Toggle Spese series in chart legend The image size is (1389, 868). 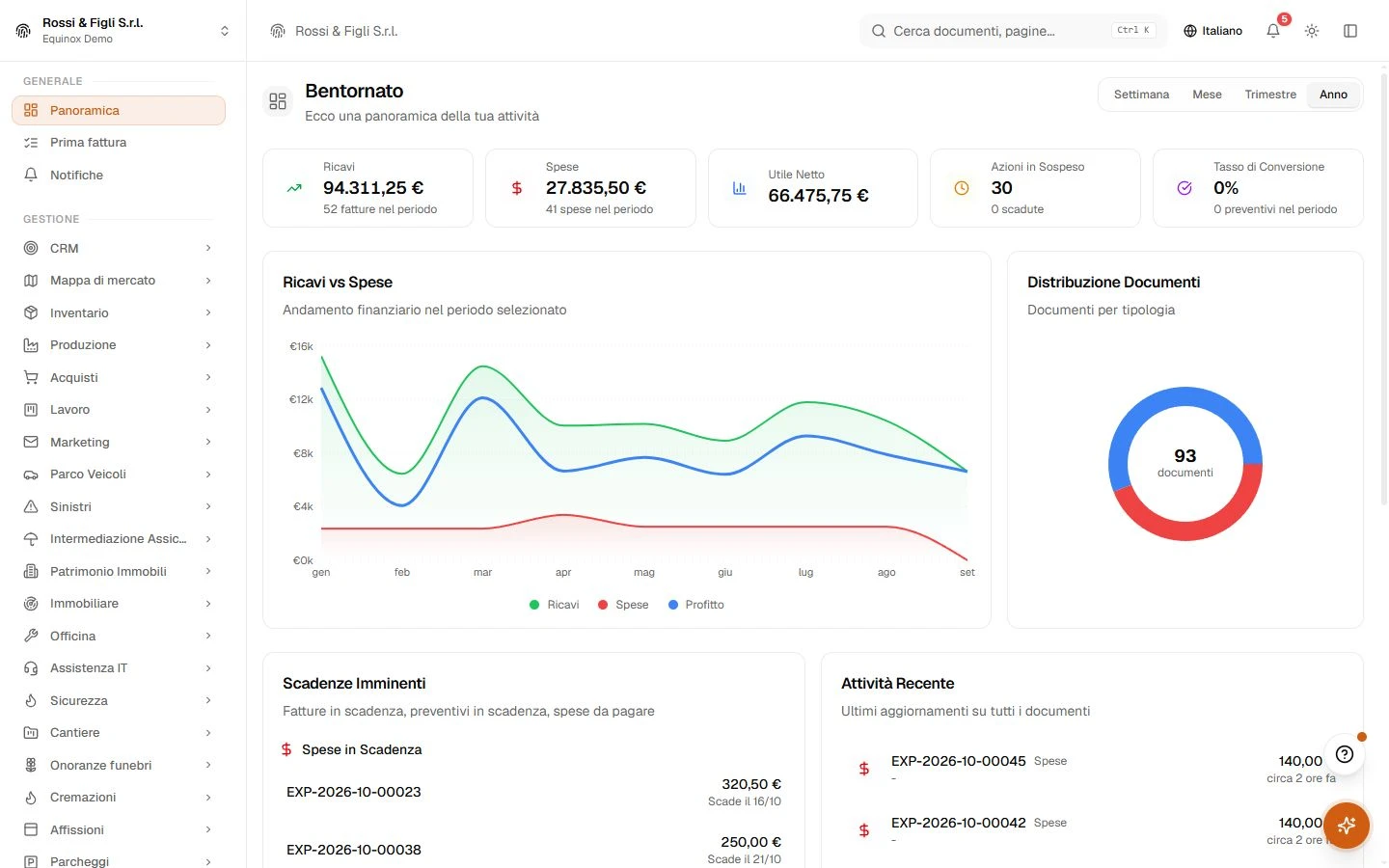click(623, 605)
